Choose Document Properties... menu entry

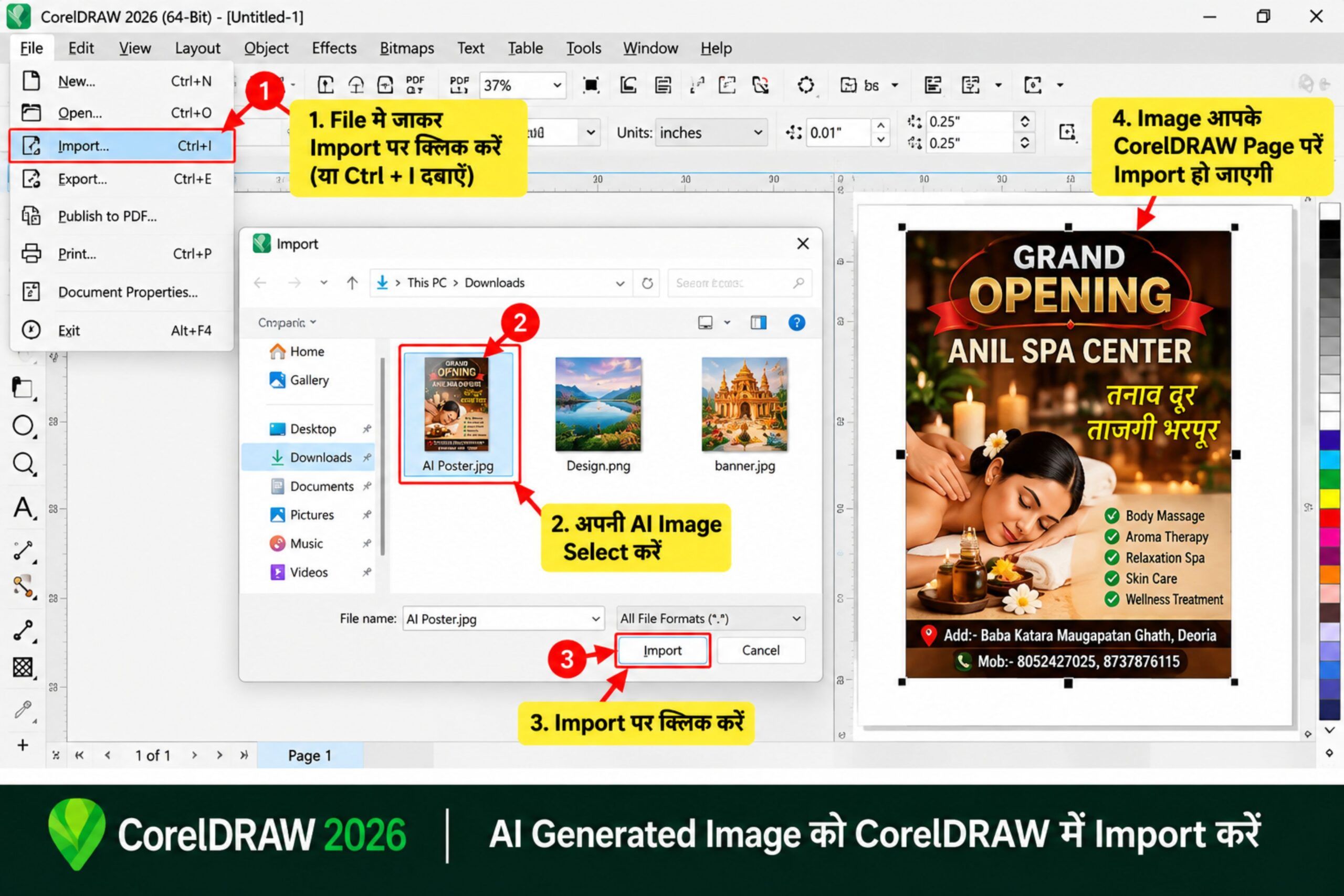click(122, 292)
